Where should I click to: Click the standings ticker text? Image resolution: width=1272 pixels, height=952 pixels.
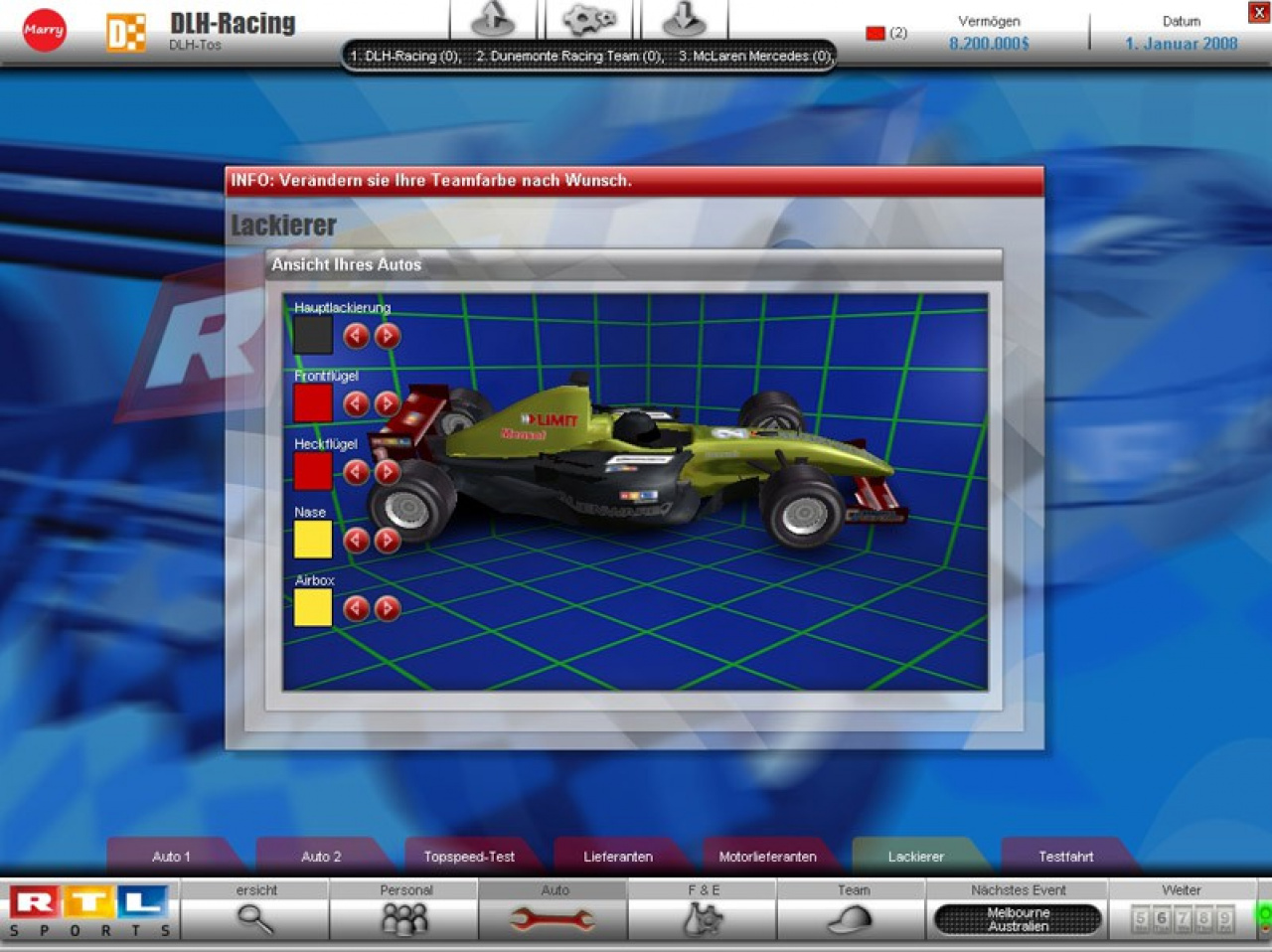pyautogui.click(x=591, y=56)
